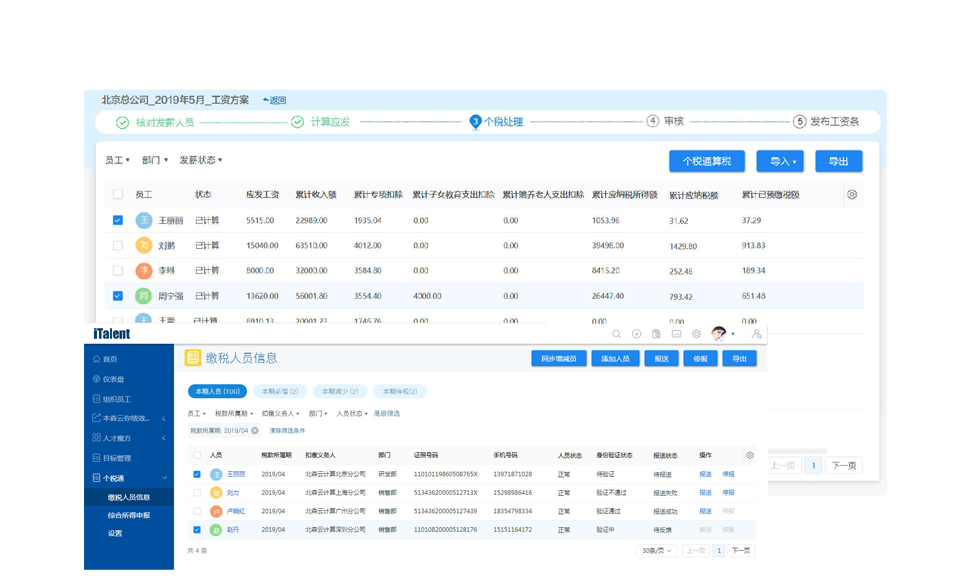This screenshot has width=970, height=588.
Task: Click 刘鹏's yellow avatar in payroll table
Action: 144,245
